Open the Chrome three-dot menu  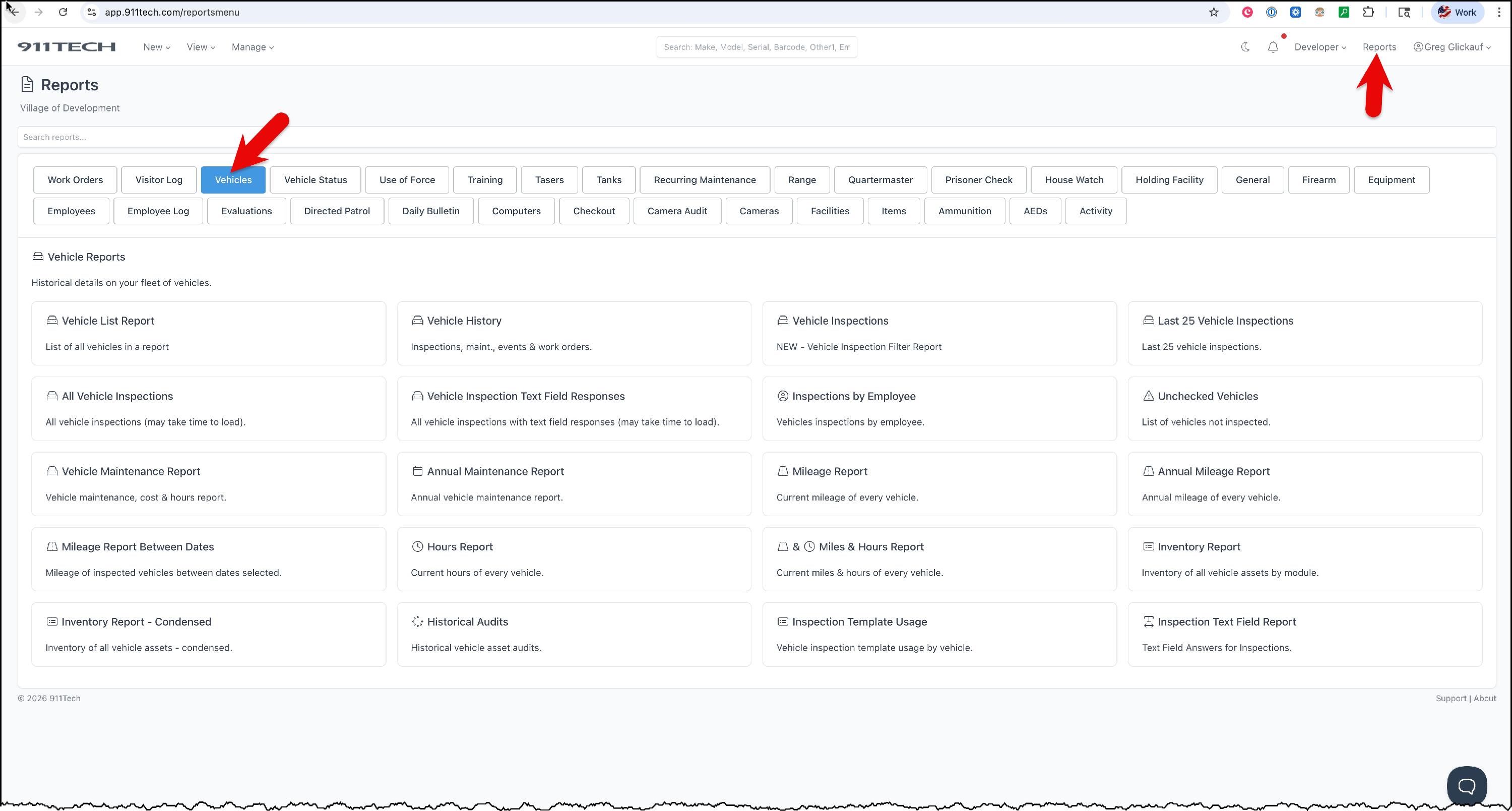pos(1499,12)
